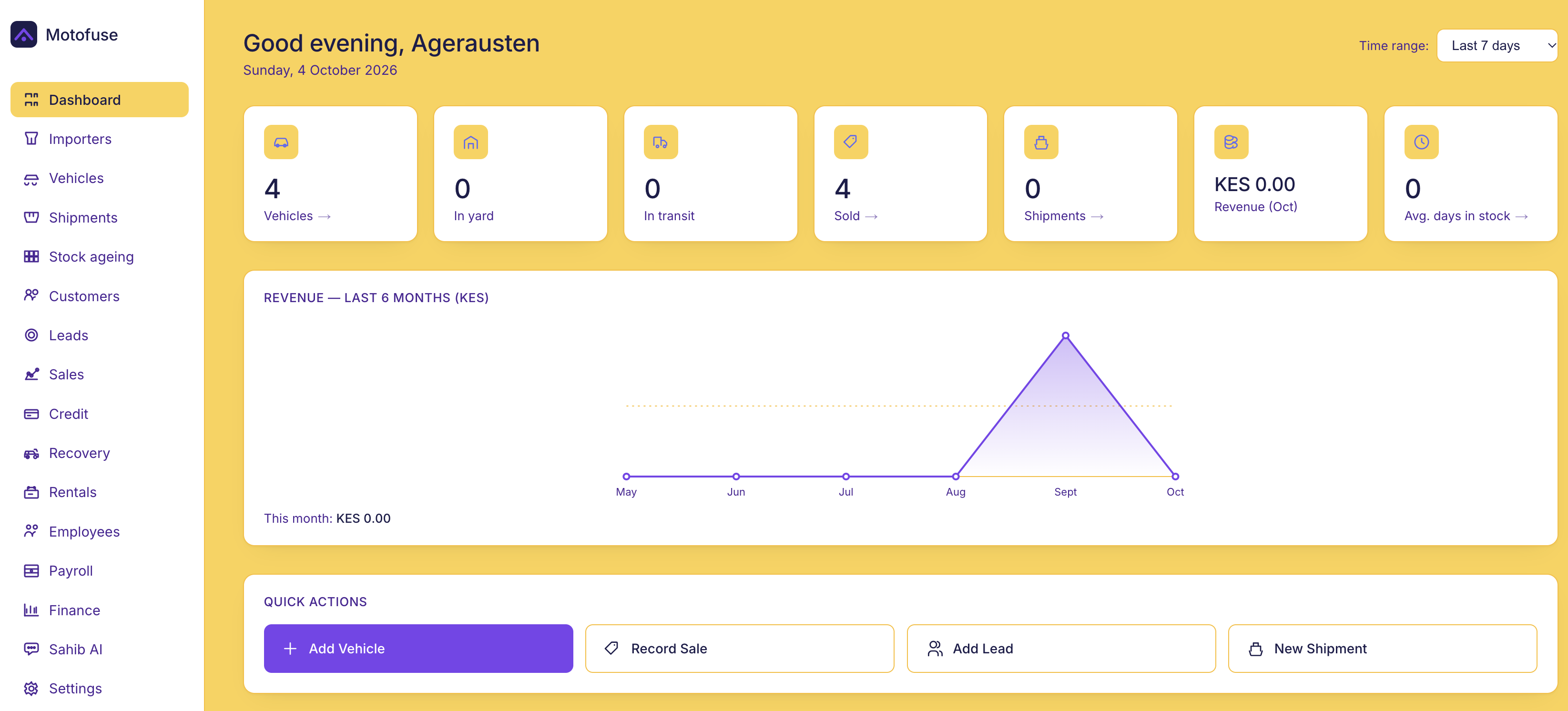This screenshot has height=711, width=1568.
Task: Click the Stock ageing grid icon
Action: tap(31, 256)
